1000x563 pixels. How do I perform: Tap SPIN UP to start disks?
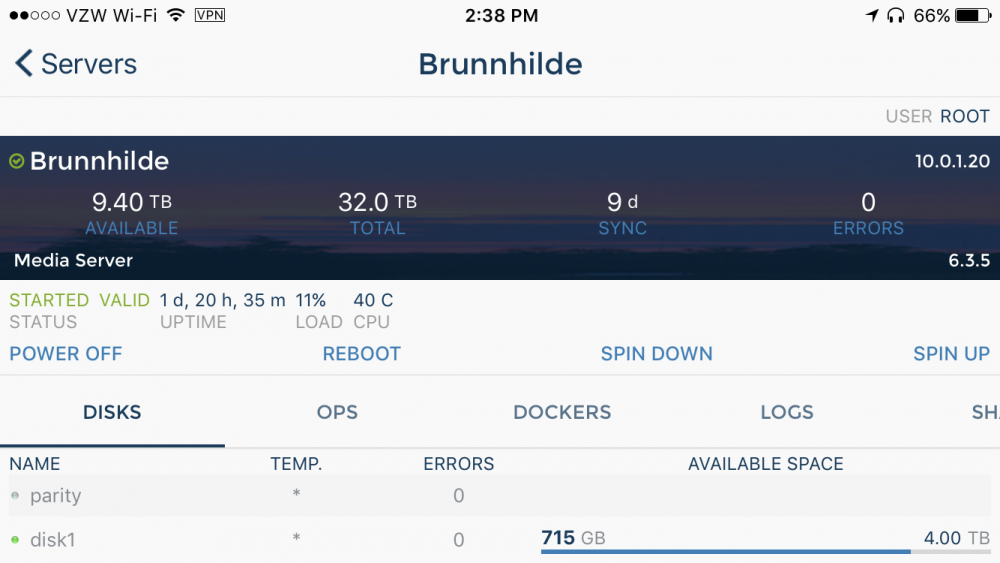952,354
